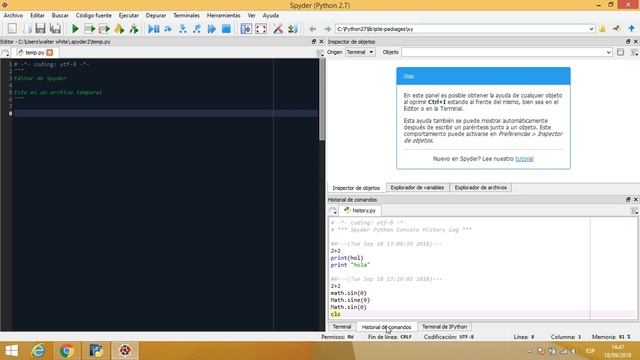Run the current cell
The height and width of the screenshot is (360, 640).
(89, 29)
